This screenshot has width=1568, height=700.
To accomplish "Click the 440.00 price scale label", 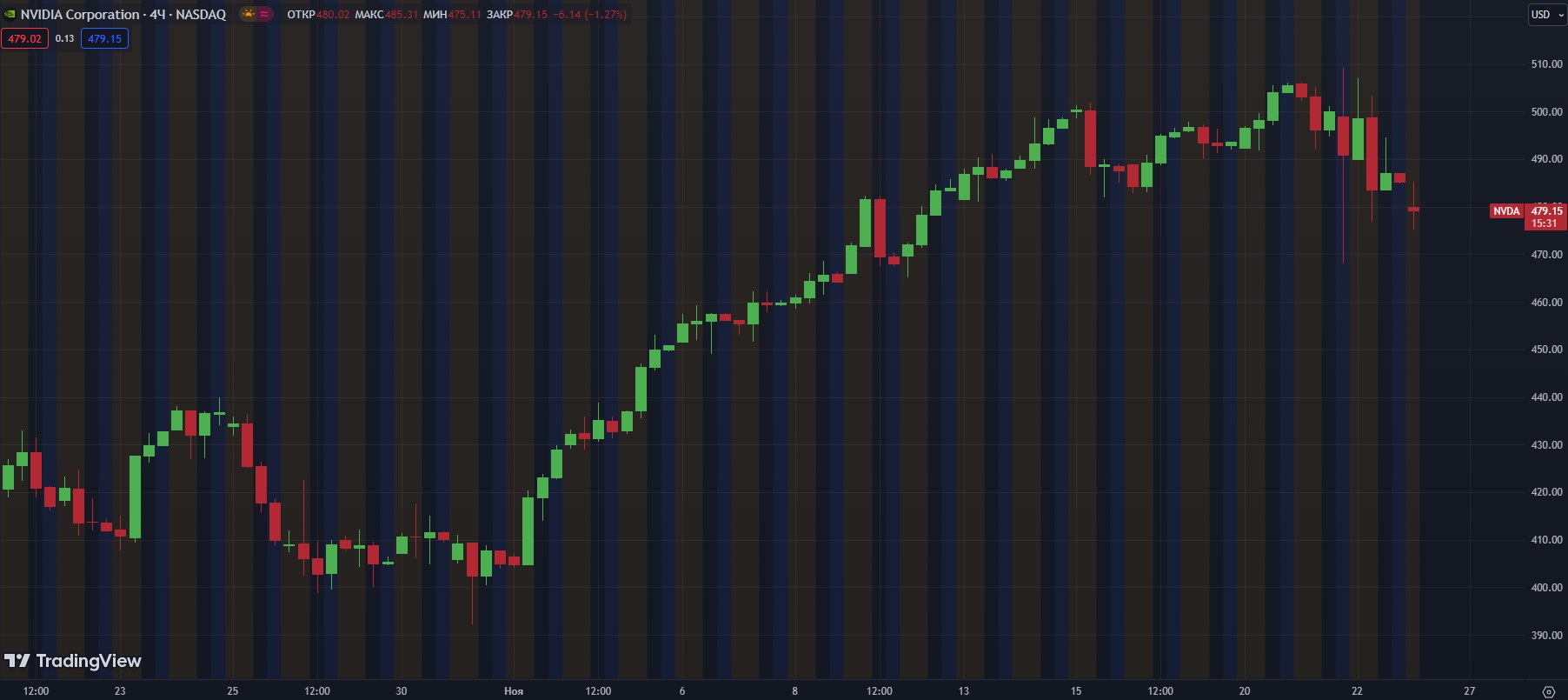I will 1546,397.
